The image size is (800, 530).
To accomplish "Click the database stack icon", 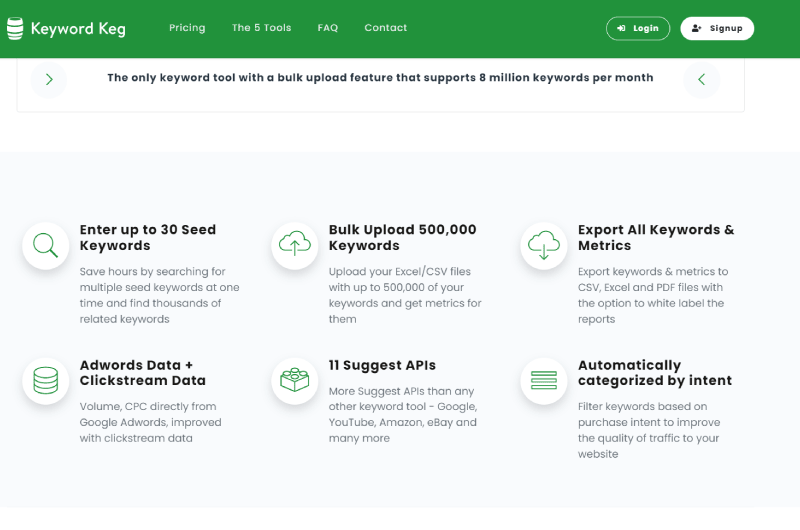I will click(x=45, y=381).
